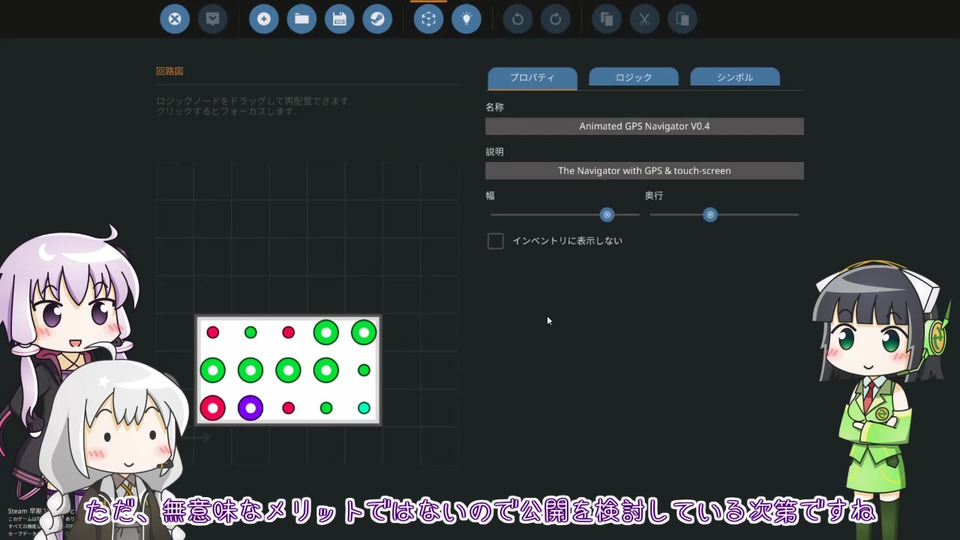
Task: Create a new microcontroller with the plus icon
Action: tap(264, 19)
